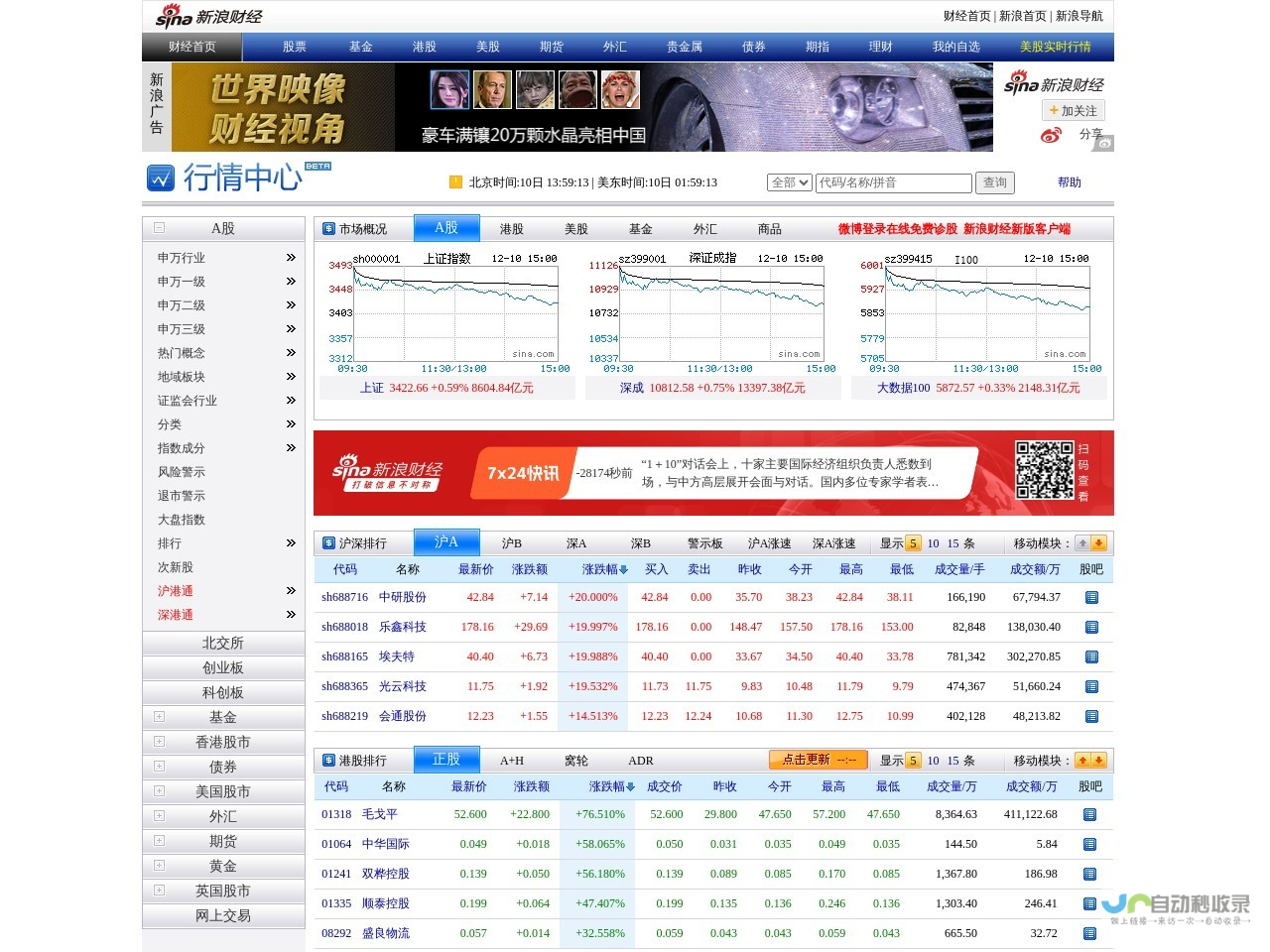Screen dimensions: 1270x952
Task: Open the 帮助 help link
Action: tap(1070, 182)
